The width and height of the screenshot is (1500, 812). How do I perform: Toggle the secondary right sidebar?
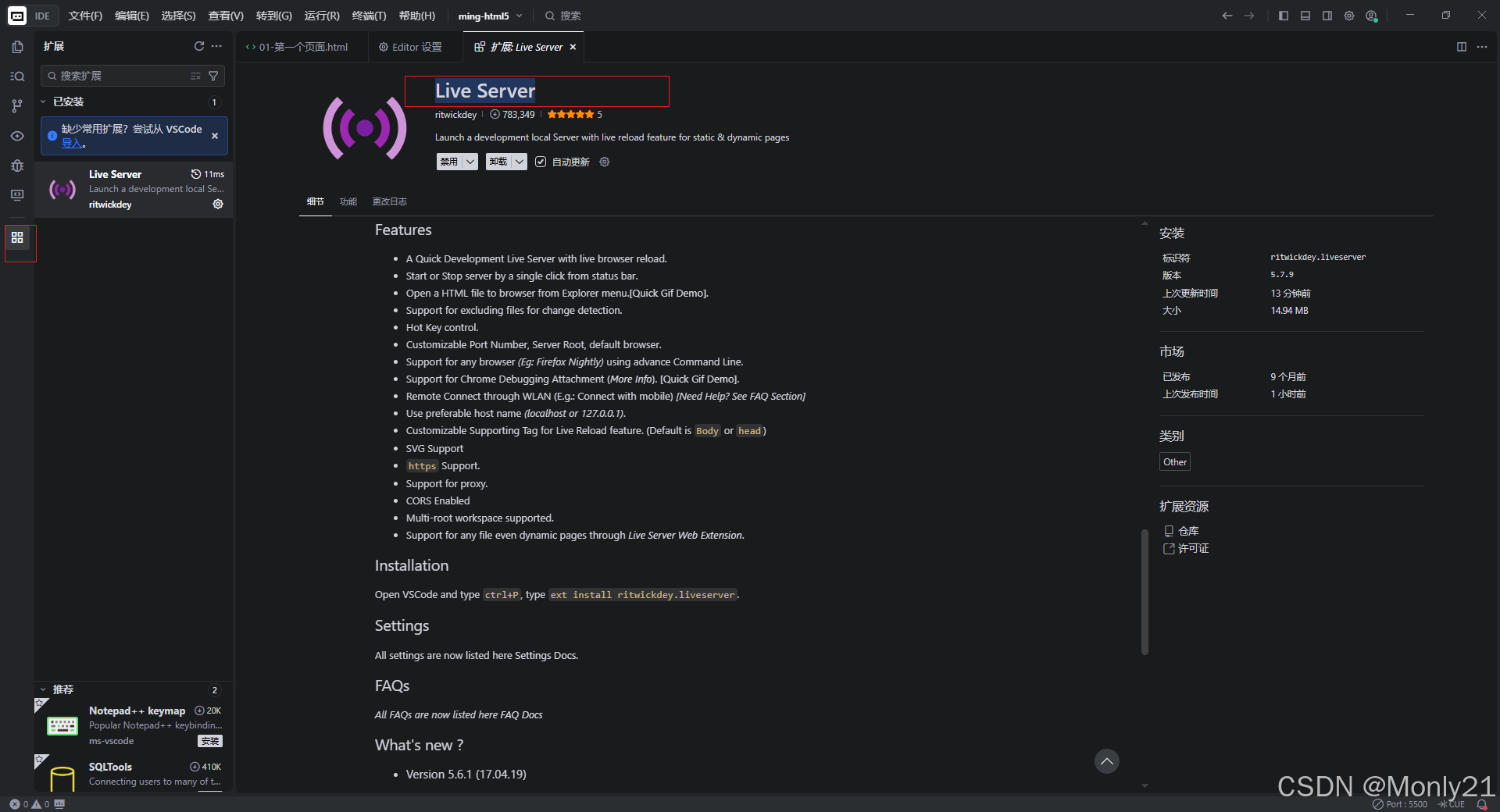coord(1327,16)
